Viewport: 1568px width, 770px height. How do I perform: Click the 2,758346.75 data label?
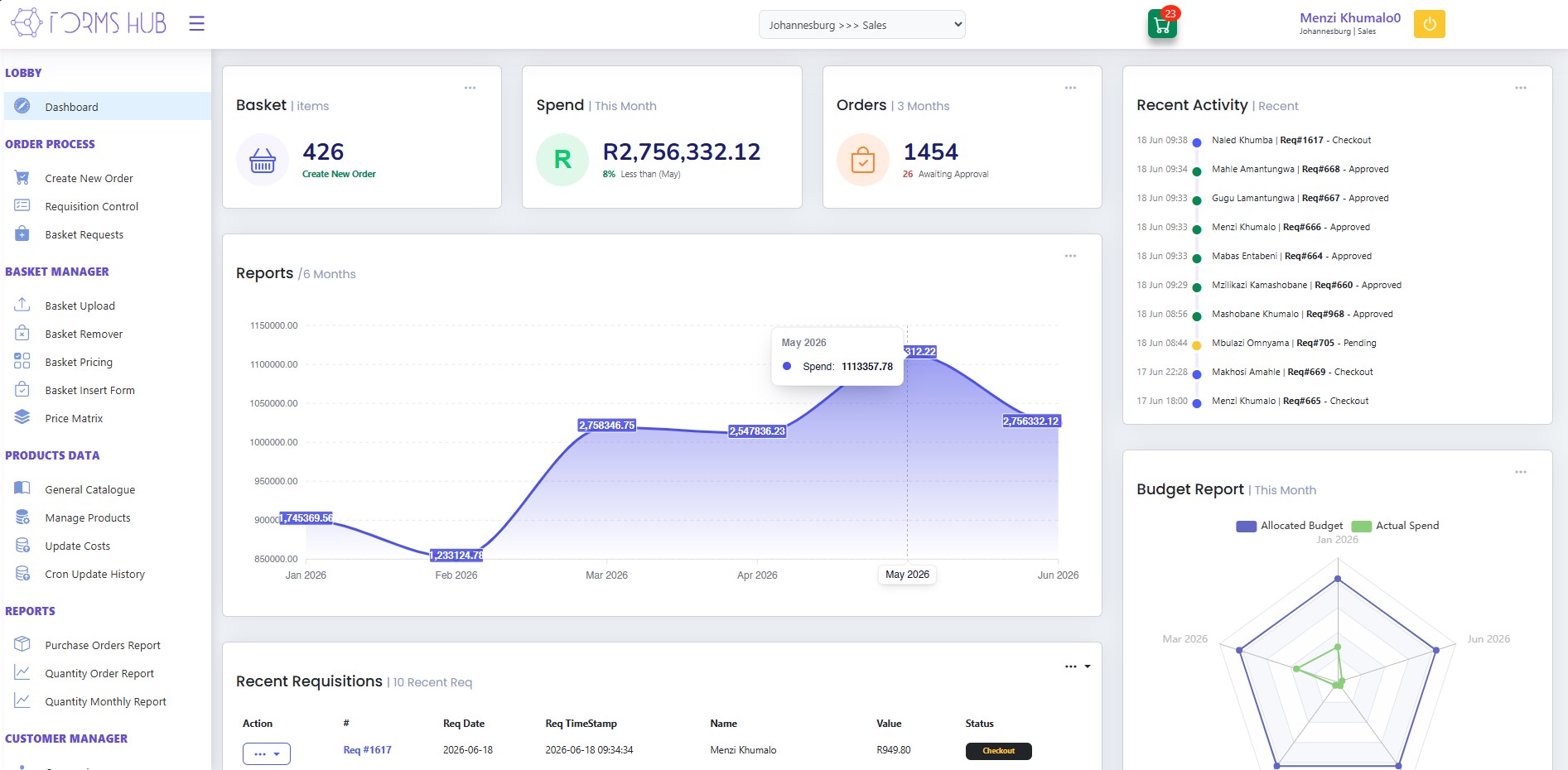pyautogui.click(x=606, y=425)
